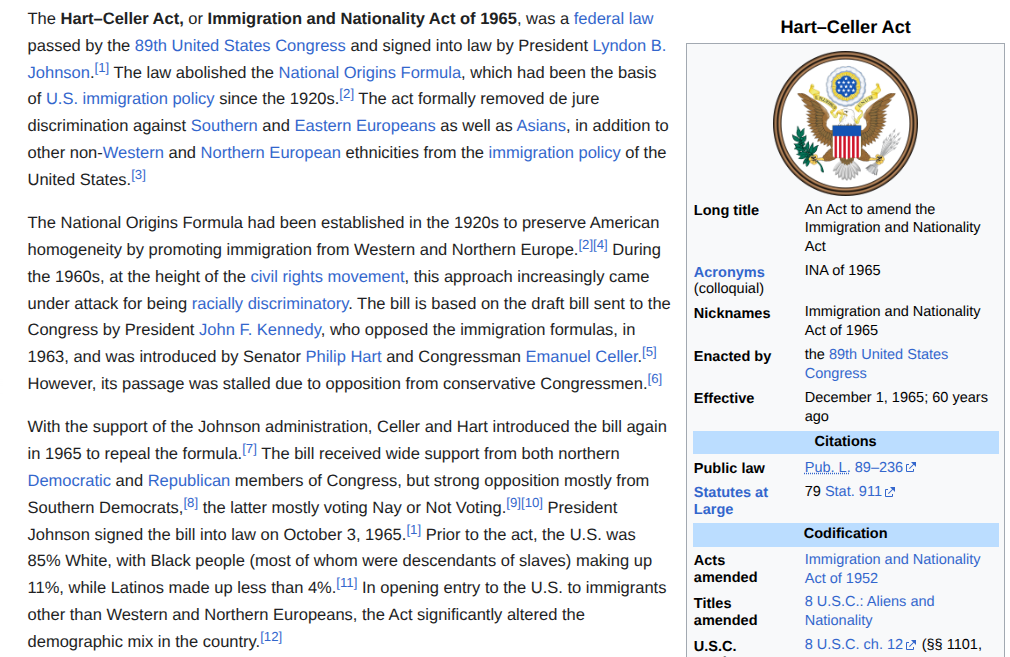Follow the Lyndon B. Johnson link
1010x657 pixels.
[x=629, y=46]
